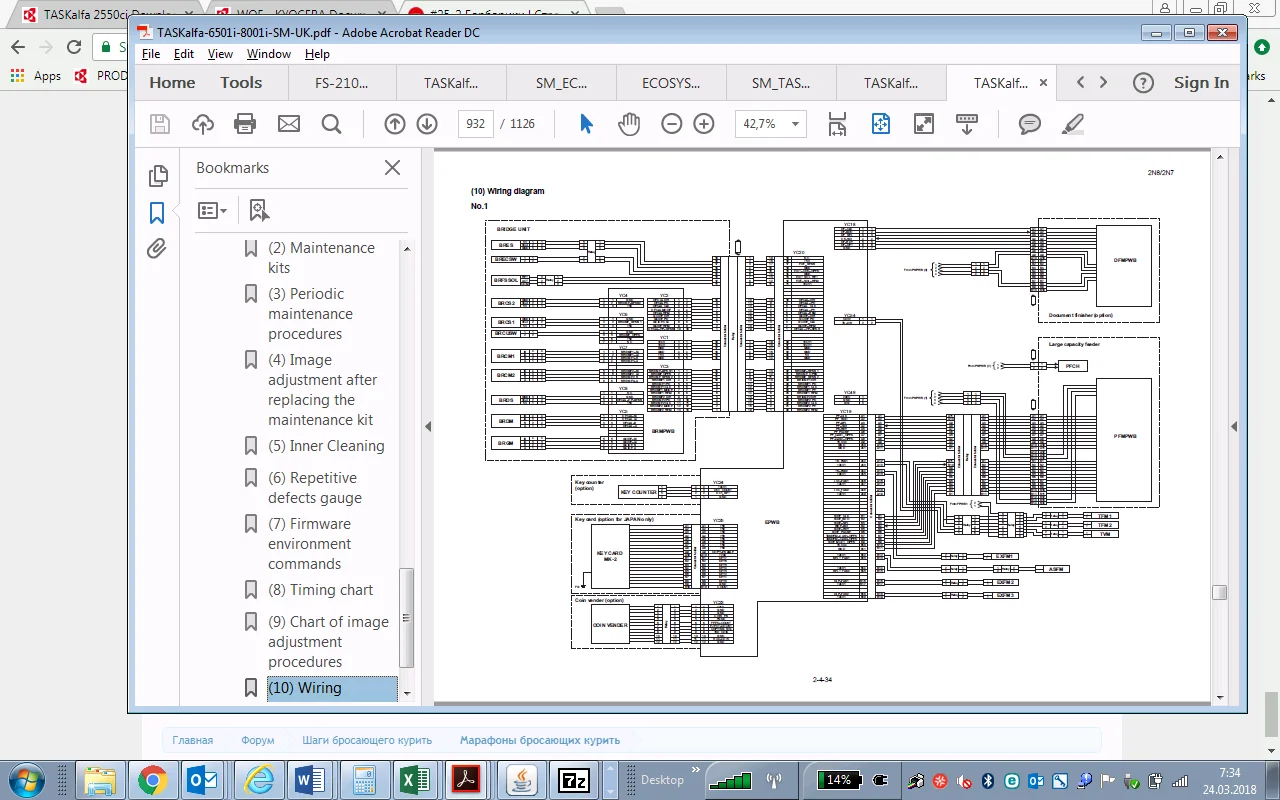This screenshot has width=1280, height=800.
Task: Open the Find text magnifier tool
Action: pyautogui.click(x=332, y=124)
